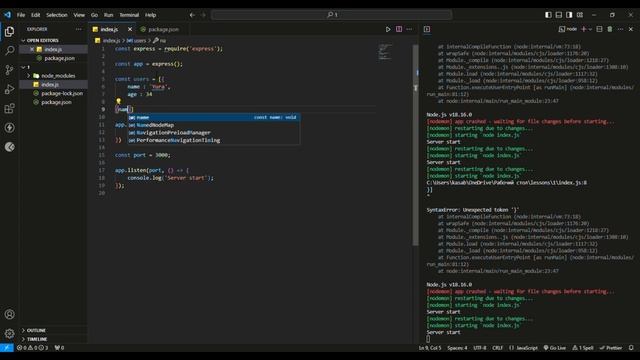Viewport: 640px width, 360px height.
Task: Go back with the left arrow
Action: point(192,15)
